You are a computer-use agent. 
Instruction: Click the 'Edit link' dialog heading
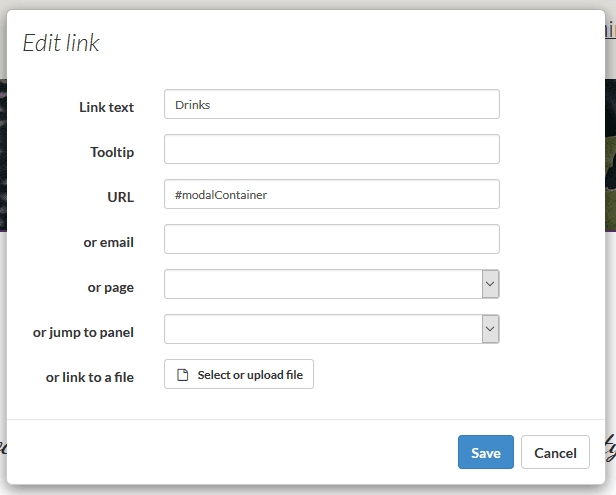(61, 42)
